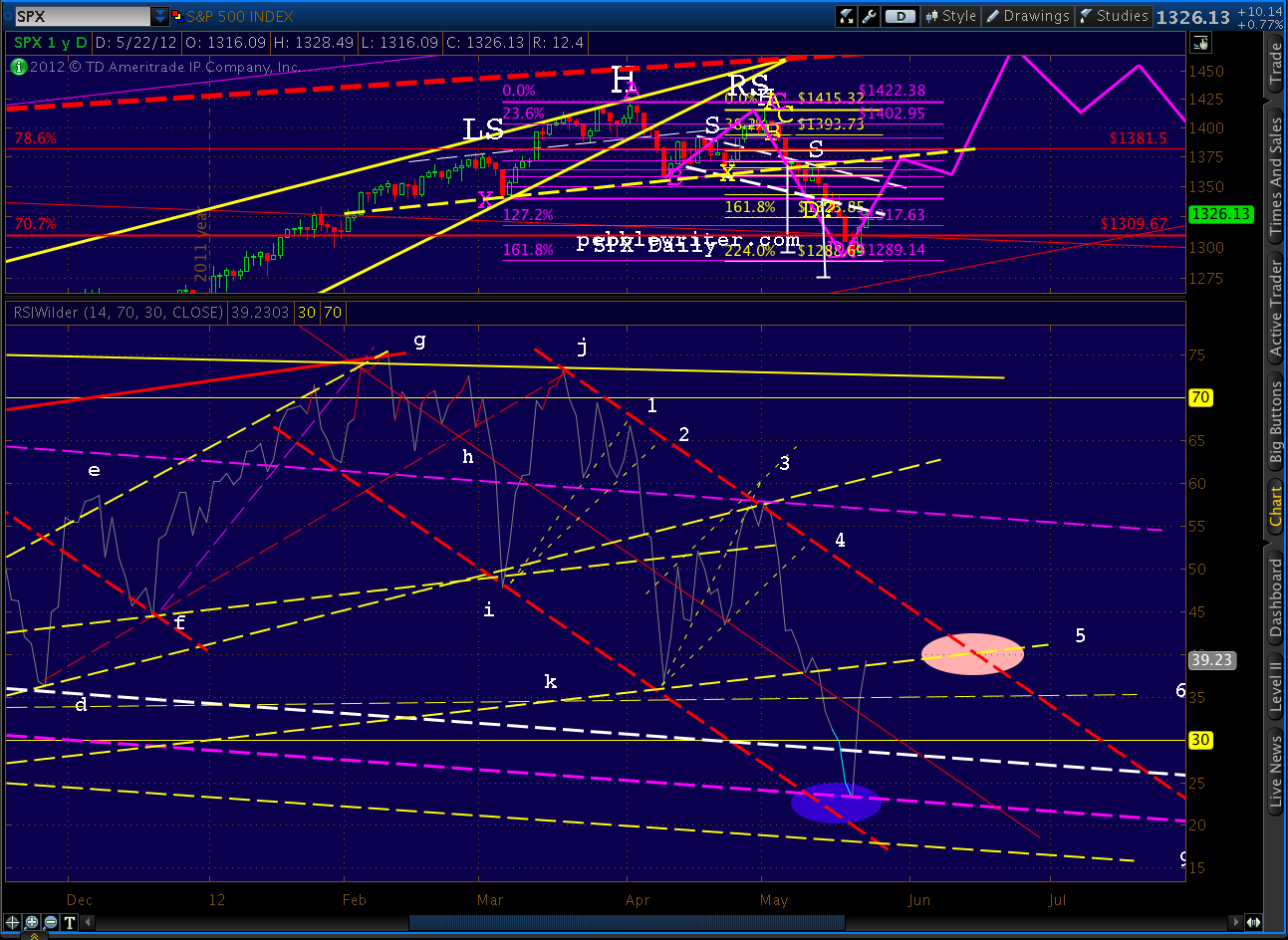1288x940 pixels.
Task: Select the text annotation T tool
Action: click(70, 922)
